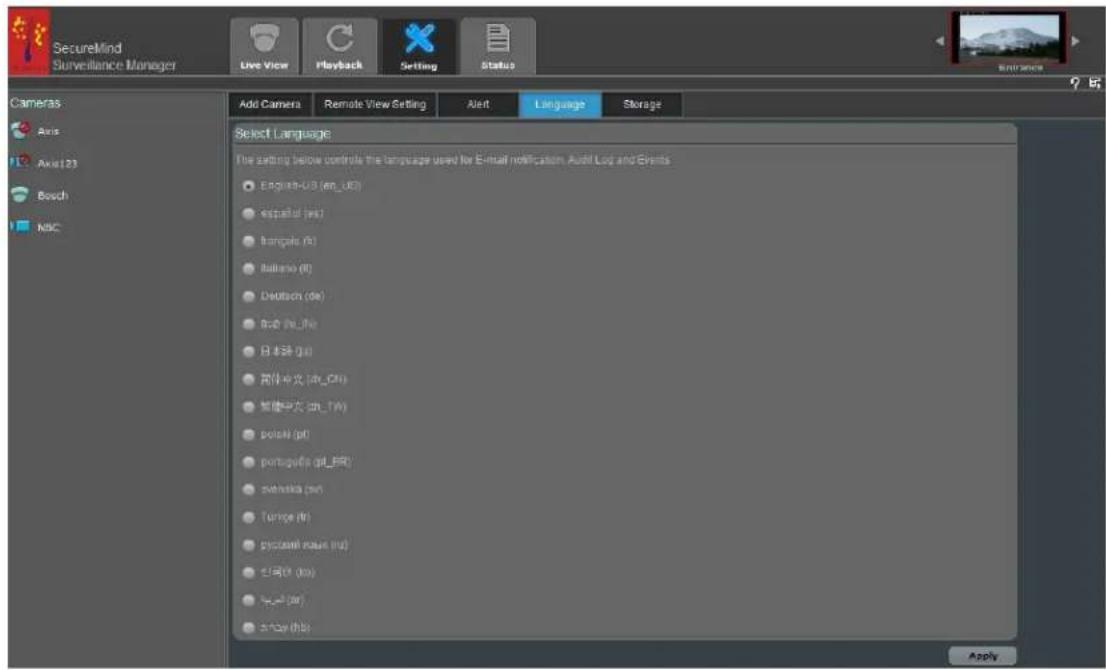This screenshot has height=670, width=1106.
Task: Switch to Add Camera tab
Action: click(x=270, y=104)
